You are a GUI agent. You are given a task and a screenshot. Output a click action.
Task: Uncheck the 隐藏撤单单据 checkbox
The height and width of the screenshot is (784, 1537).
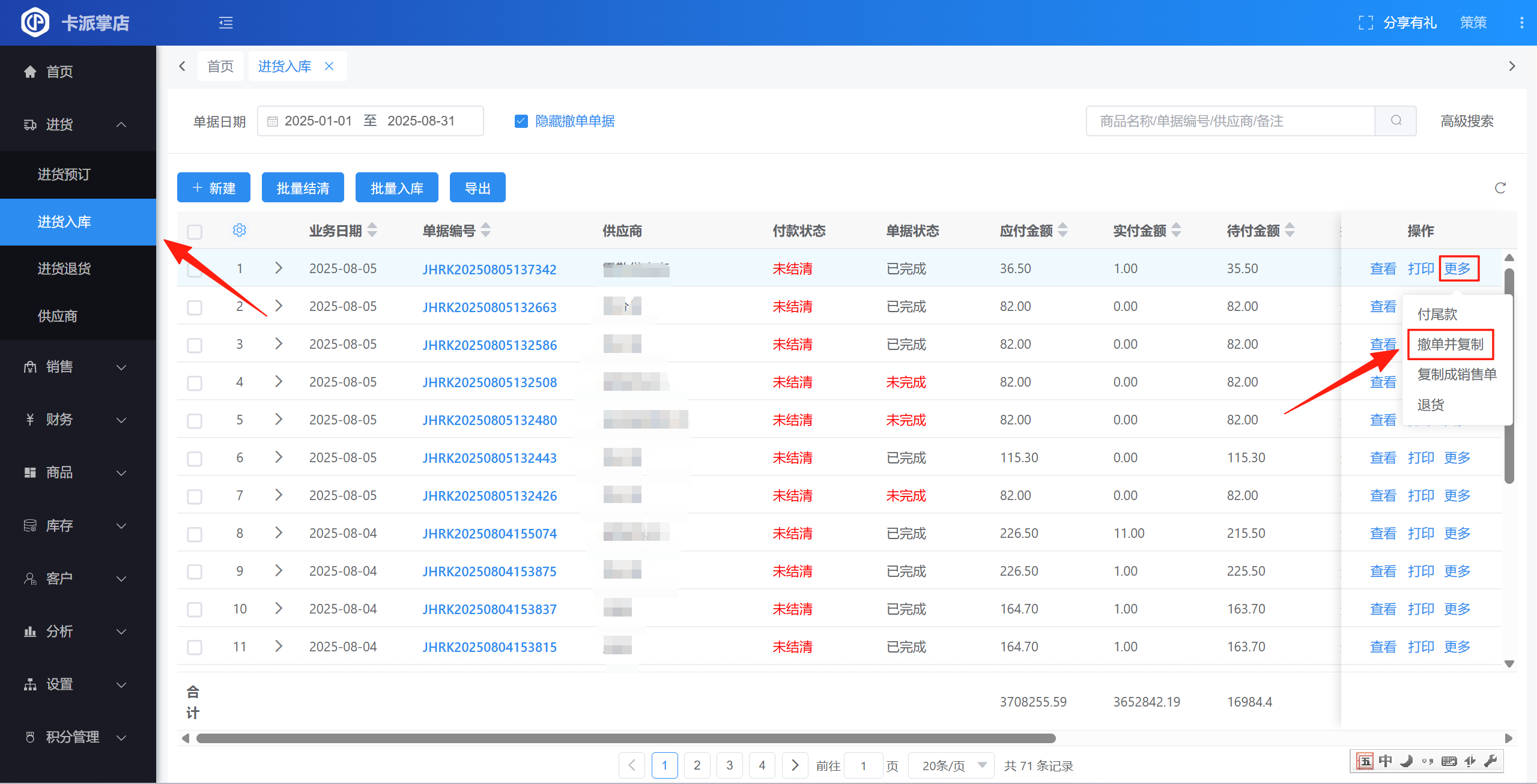(521, 121)
